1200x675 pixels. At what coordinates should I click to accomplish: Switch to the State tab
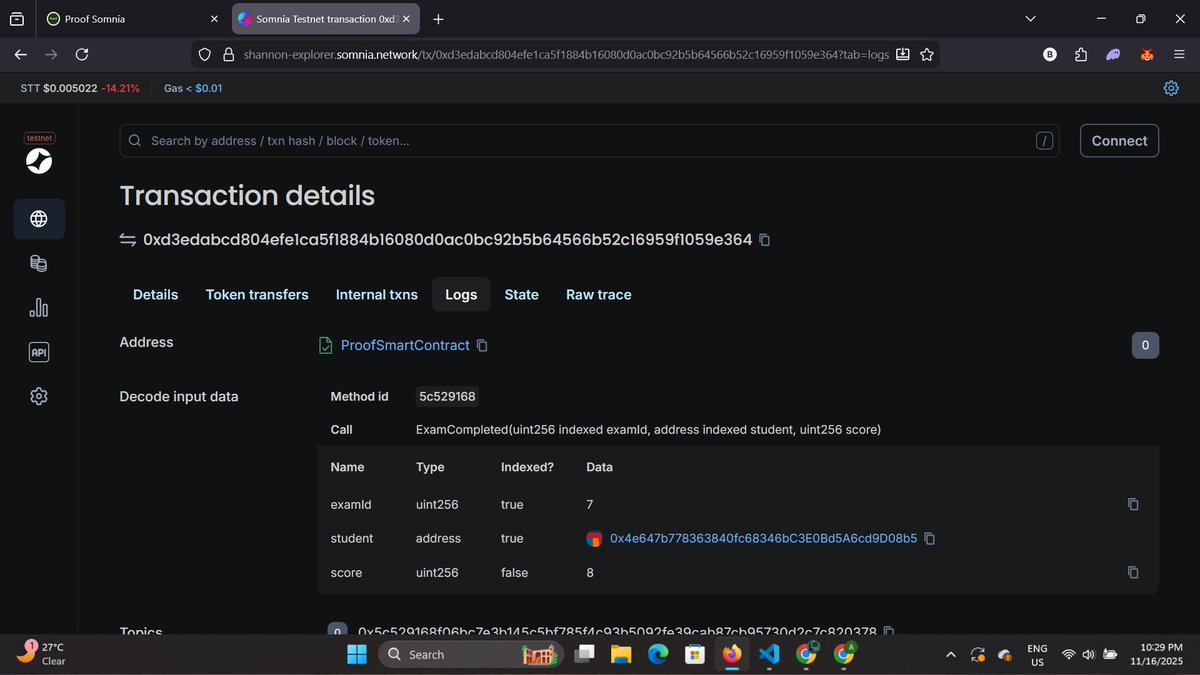point(521,294)
